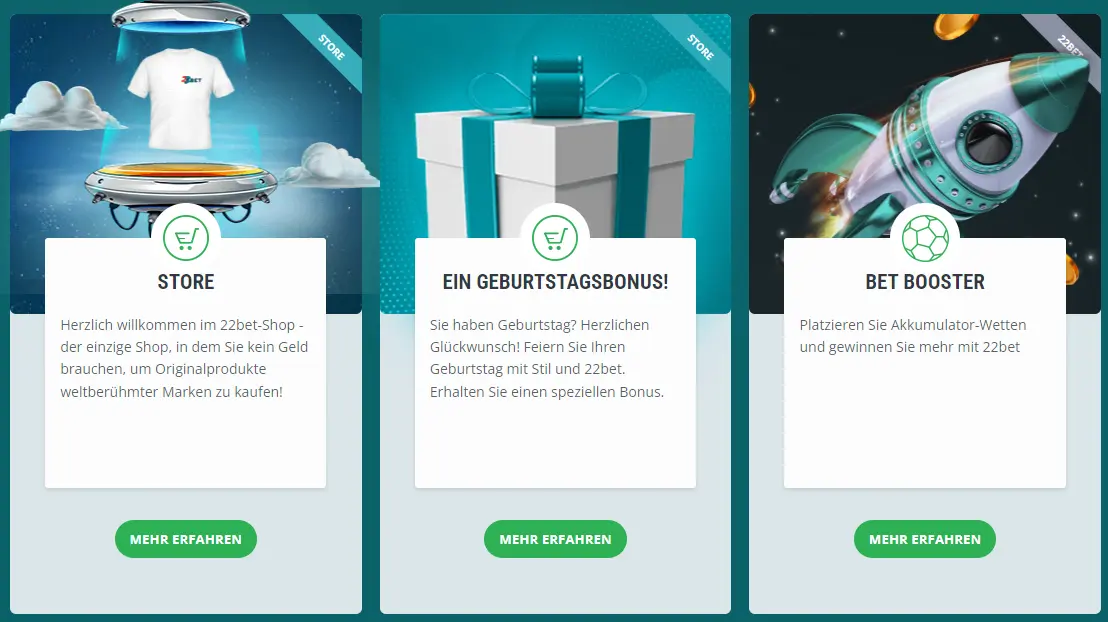Click MEHR ERFAHREN under the Store card
Viewport: 1108px width, 622px height.
[186, 539]
